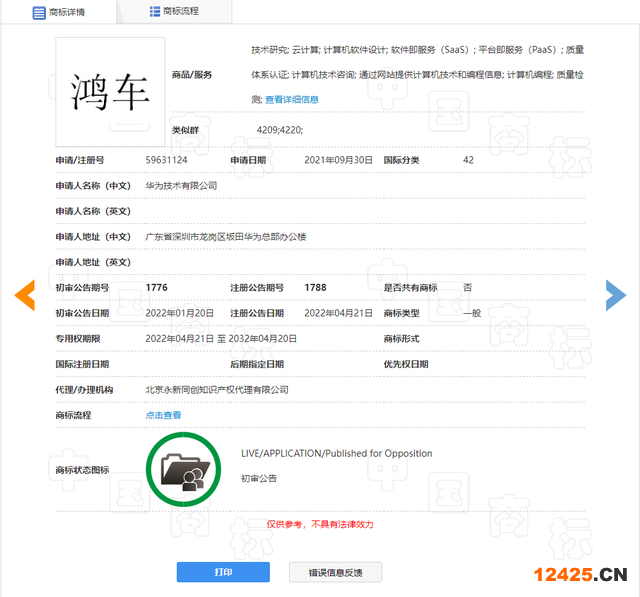Screen dimensions: 640x597
Task: Click the applicant name 华为技术有限公司
Action: click(181, 186)
